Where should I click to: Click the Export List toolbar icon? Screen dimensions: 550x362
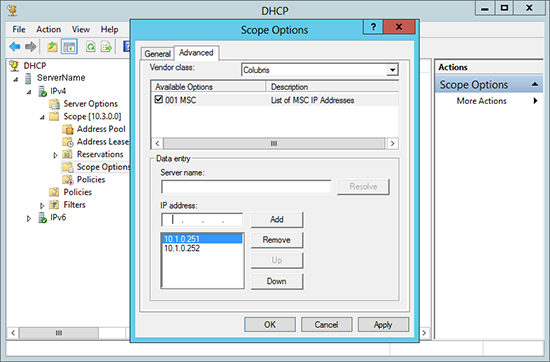click(106, 47)
